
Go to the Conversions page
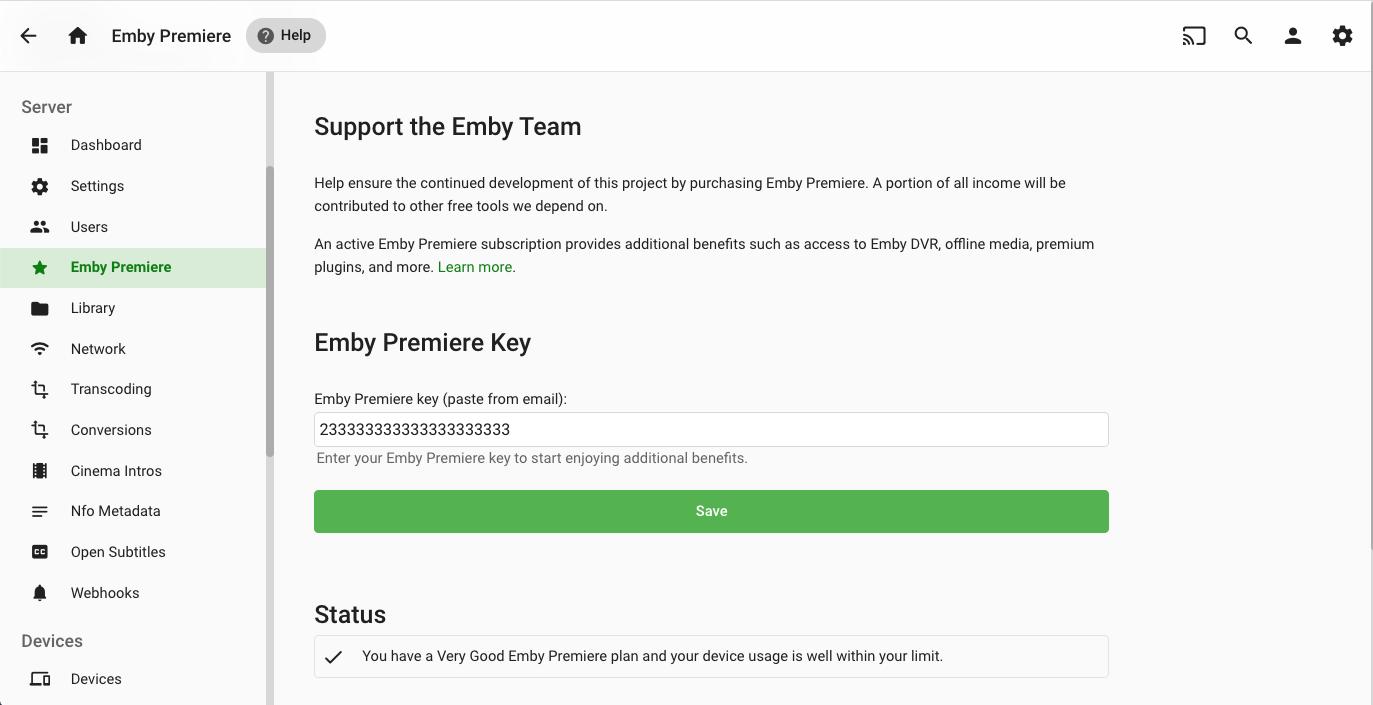(x=133, y=430)
